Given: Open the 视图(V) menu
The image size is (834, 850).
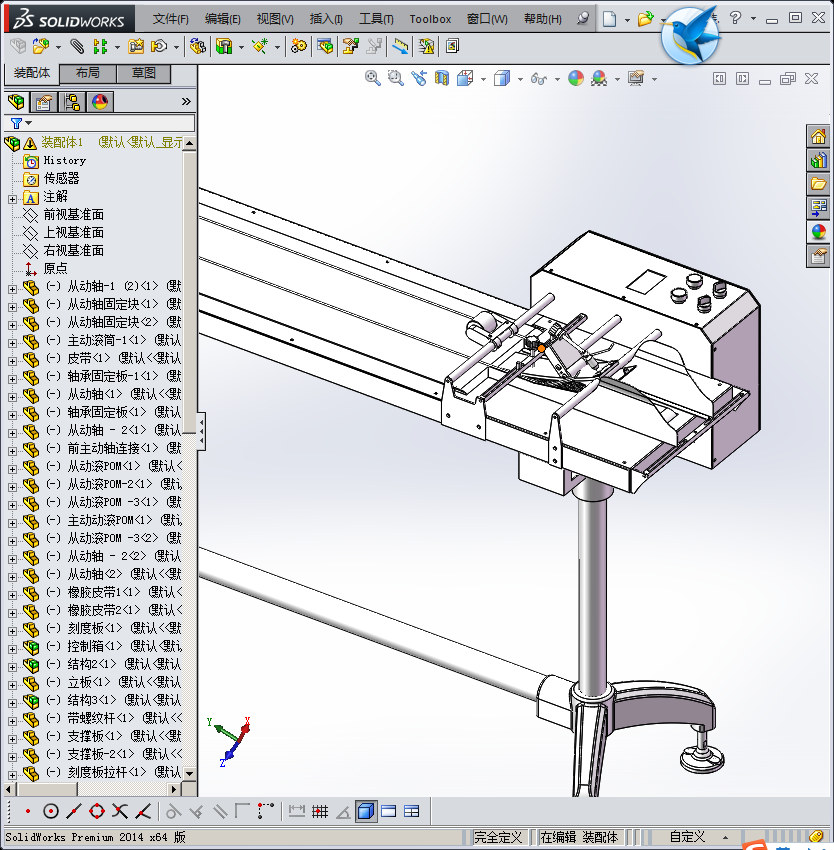Looking at the screenshot, I should coord(275,19).
